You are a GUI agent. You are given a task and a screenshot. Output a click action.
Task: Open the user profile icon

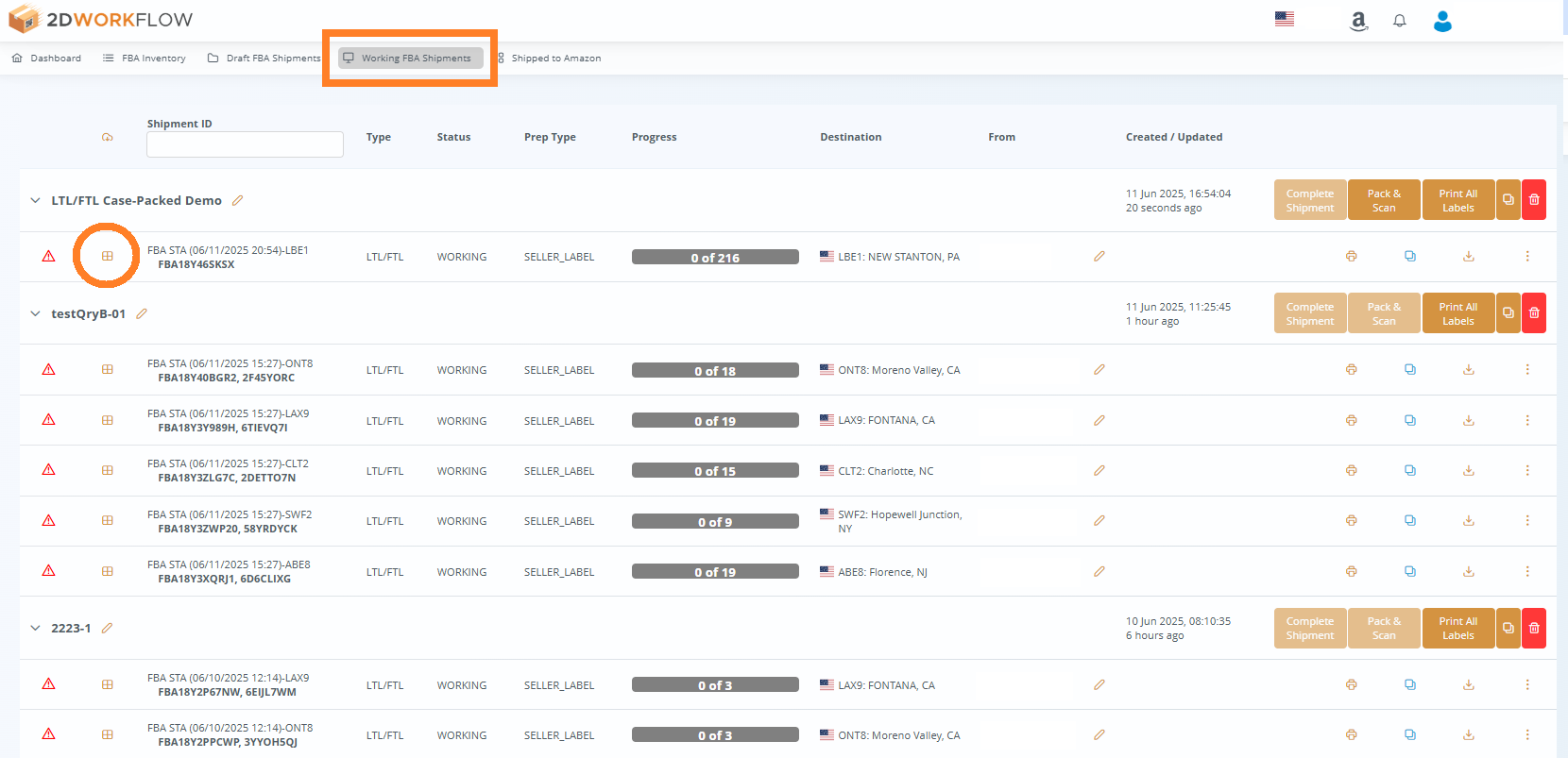1442,21
